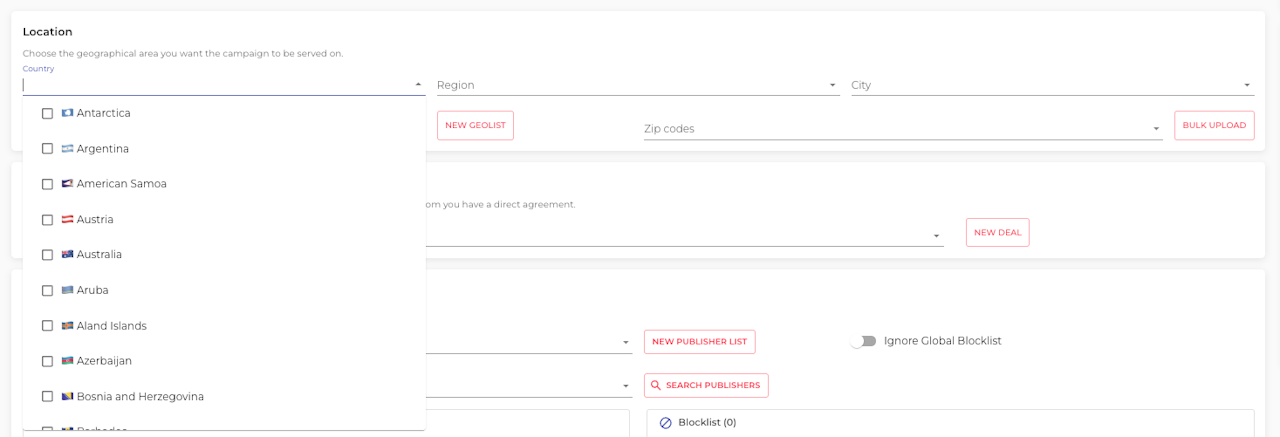This screenshot has height=437, width=1280.
Task: Enable the Ignore Global Blocklist toggle
Action: click(863, 341)
